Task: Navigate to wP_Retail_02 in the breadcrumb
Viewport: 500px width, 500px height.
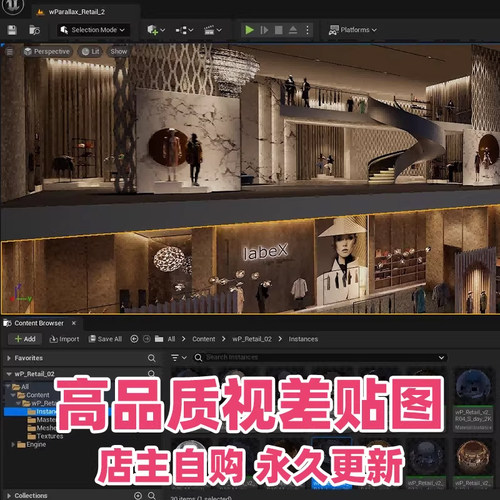Action: (x=252, y=339)
